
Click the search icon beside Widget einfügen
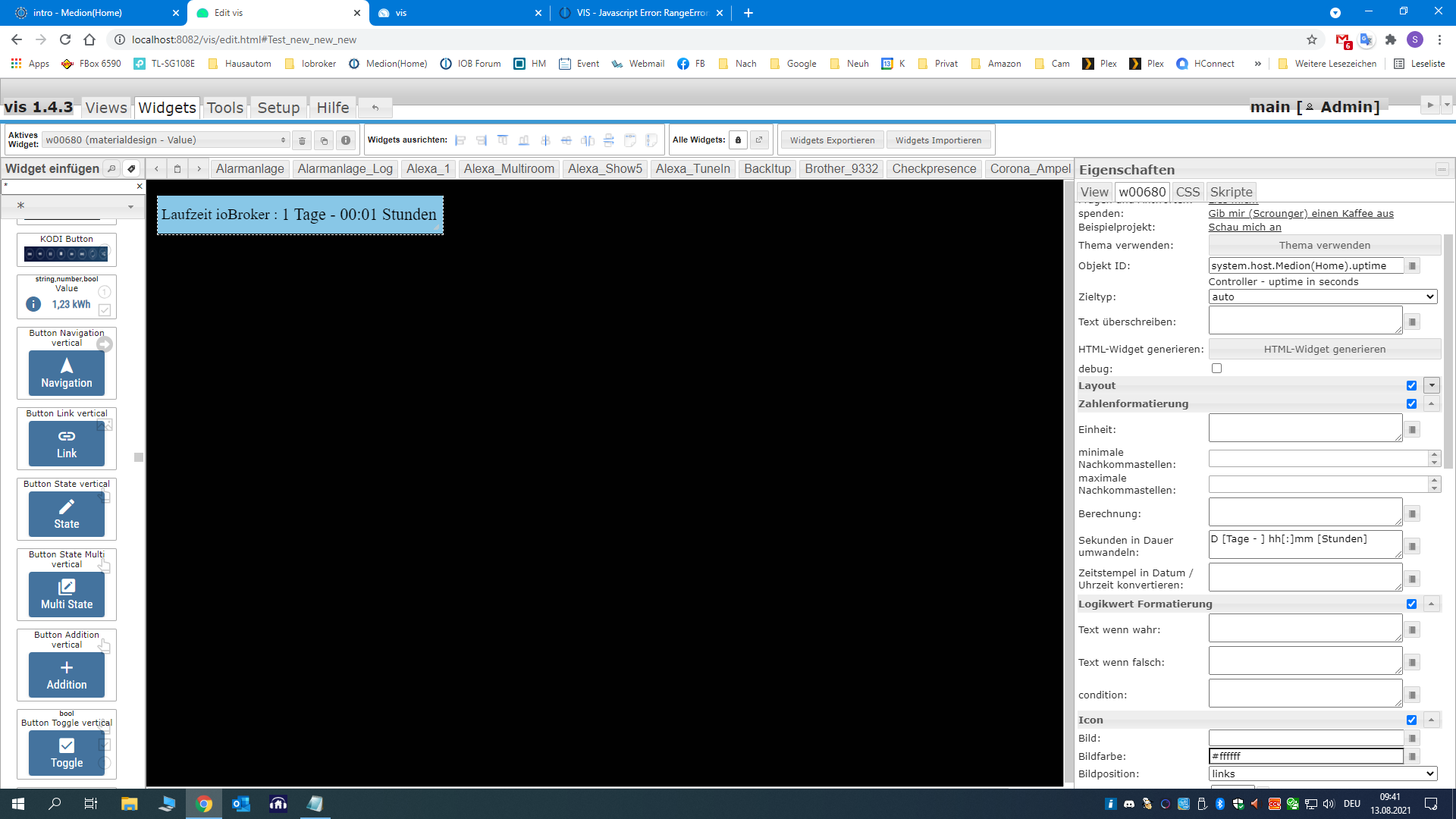(111, 168)
